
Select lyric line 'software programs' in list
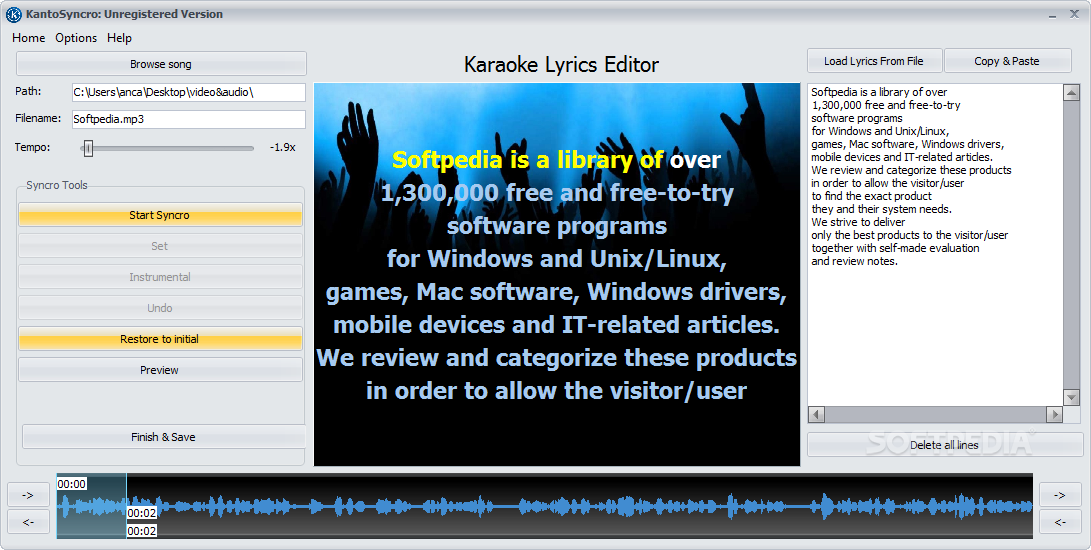click(857, 118)
